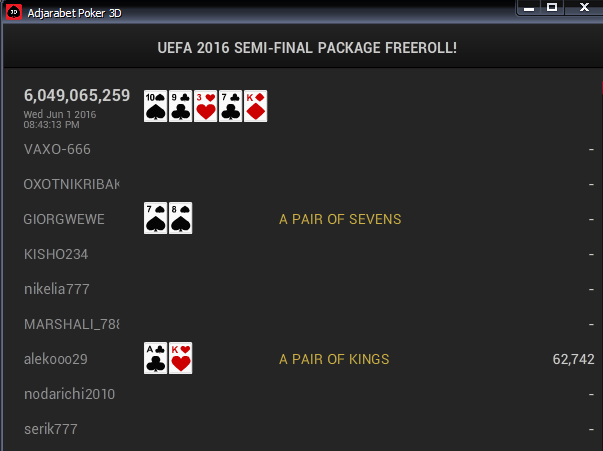Click the Adjarabet Poker 3D app icon

pos(13,11)
